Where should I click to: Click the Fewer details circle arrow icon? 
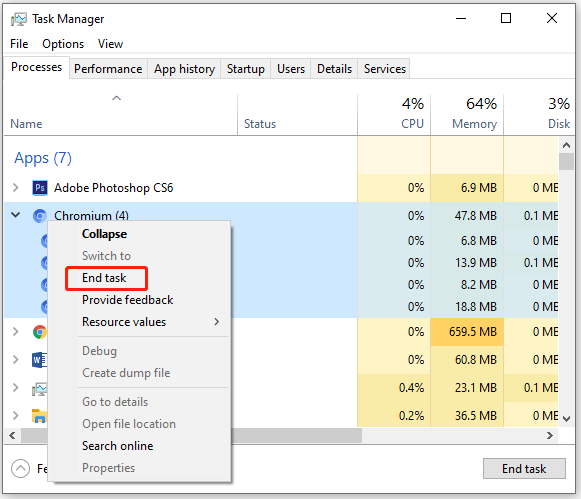click(x=20, y=468)
